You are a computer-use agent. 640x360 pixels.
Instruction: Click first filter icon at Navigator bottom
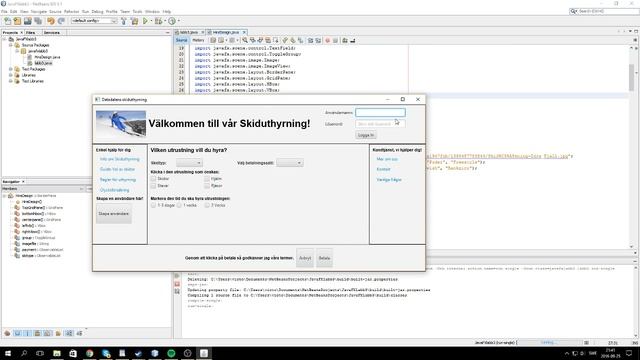7,333
